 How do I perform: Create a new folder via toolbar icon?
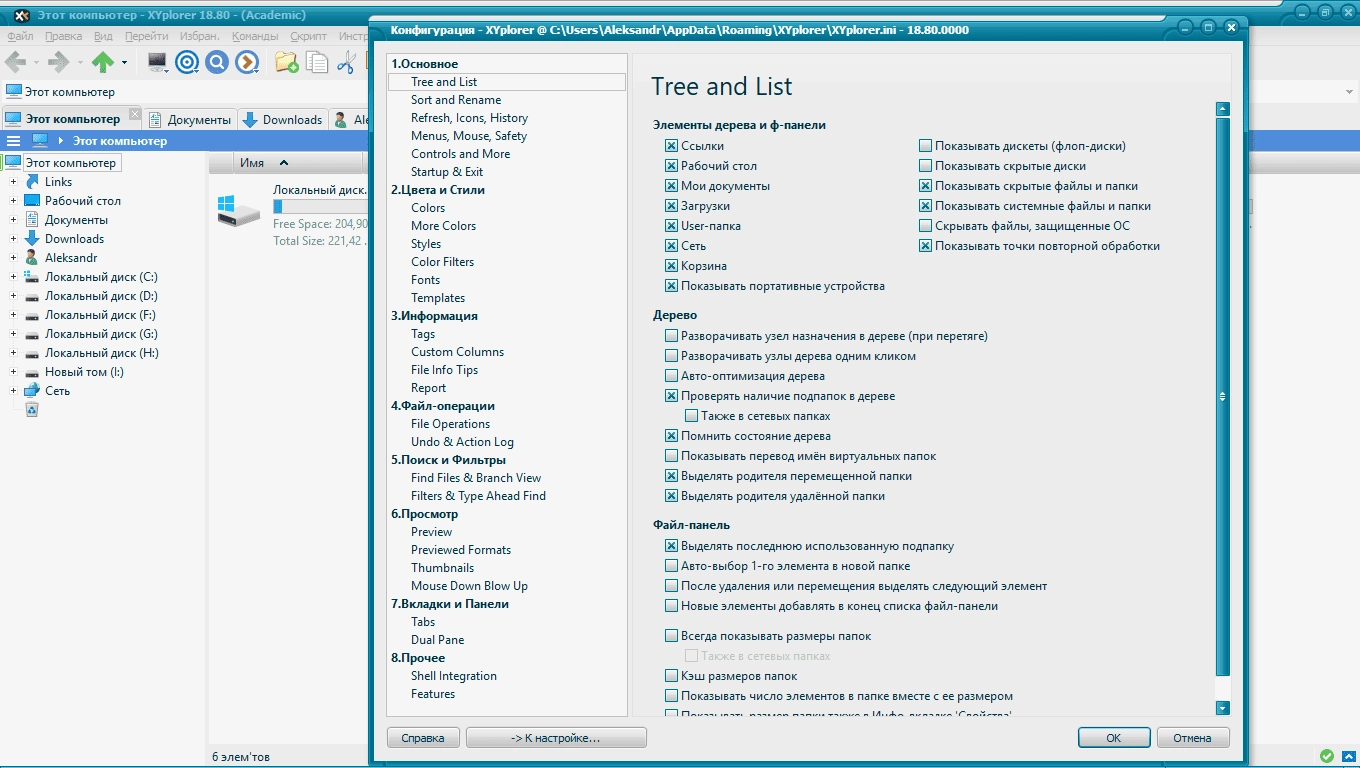(x=287, y=62)
